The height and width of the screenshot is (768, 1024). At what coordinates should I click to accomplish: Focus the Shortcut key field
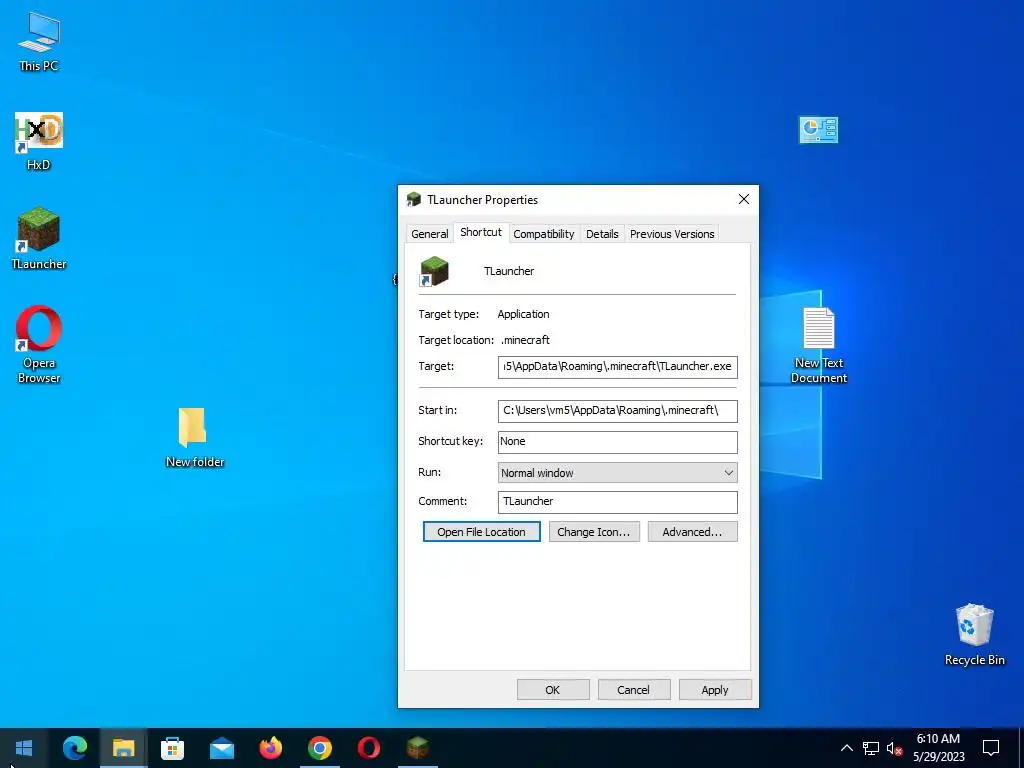pyautogui.click(x=617, y=442)
